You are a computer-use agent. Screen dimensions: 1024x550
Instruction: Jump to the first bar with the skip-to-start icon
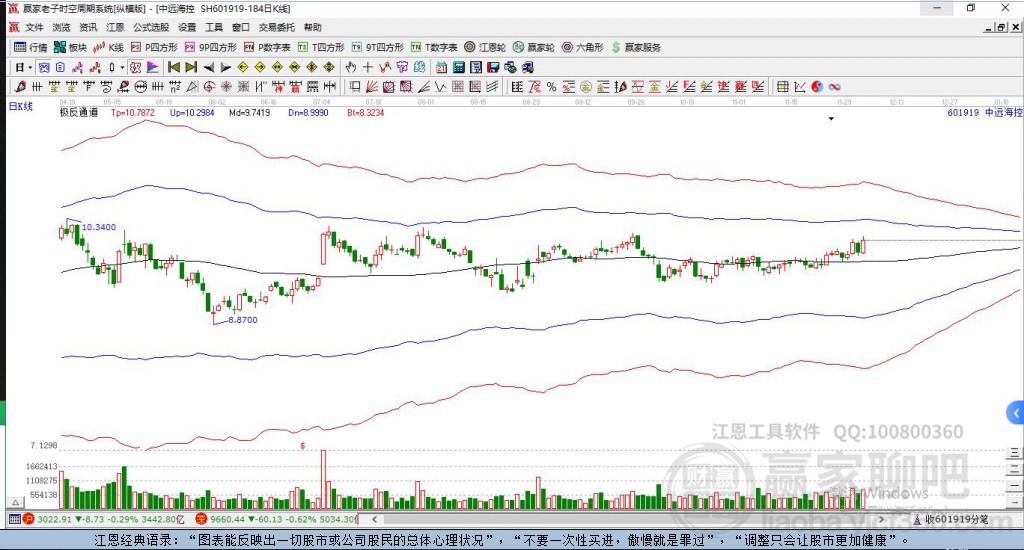coord(174,67)
